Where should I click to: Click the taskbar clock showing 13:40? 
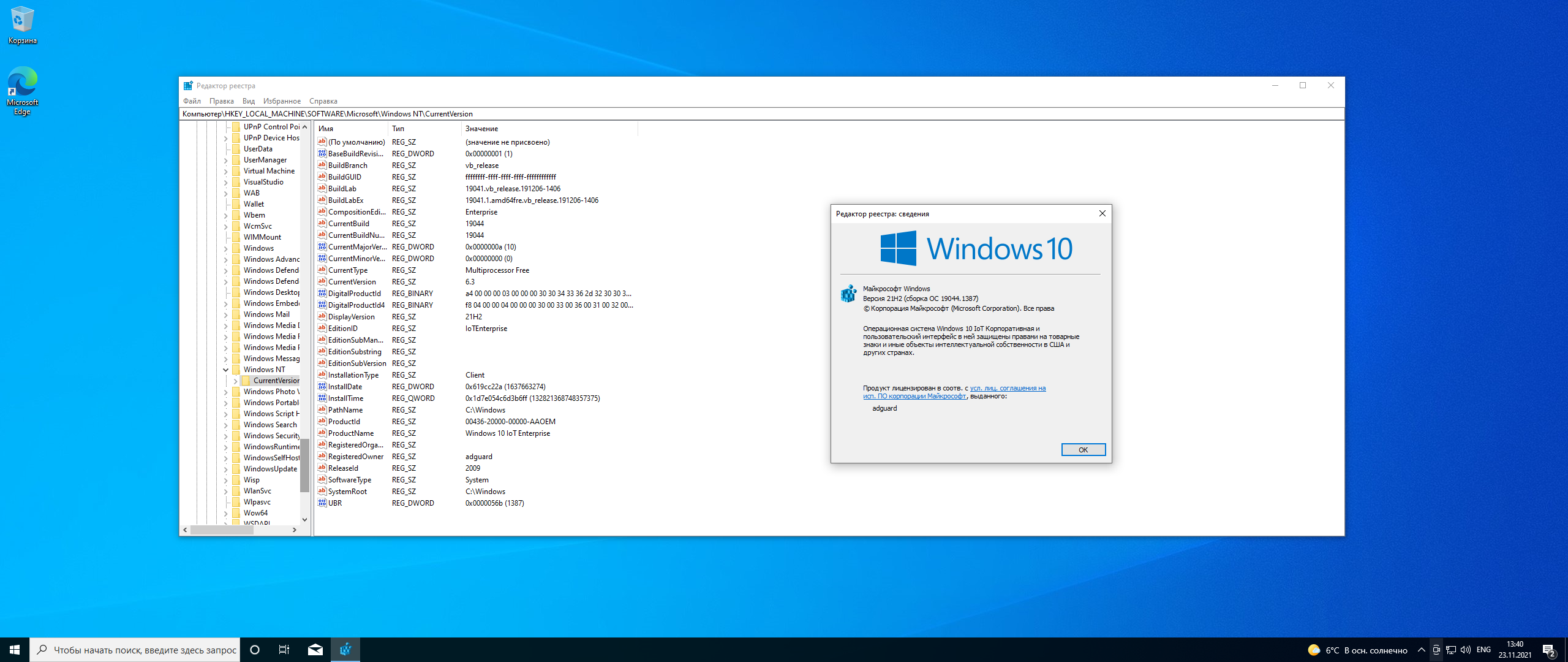[x=1515, y=650]
